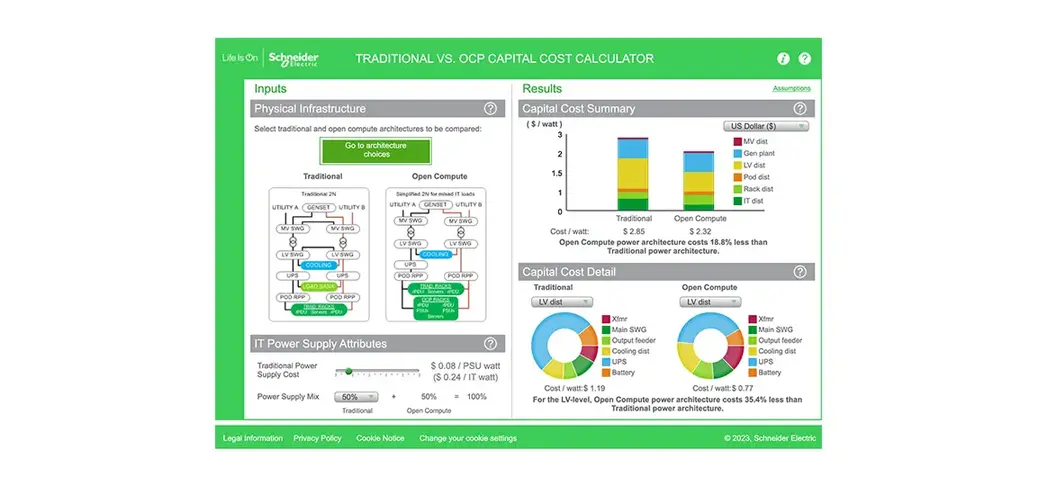The height and width of the screenshot is (486, 1038).
Task: Open the Assumptions link
Action: (791, 89)
